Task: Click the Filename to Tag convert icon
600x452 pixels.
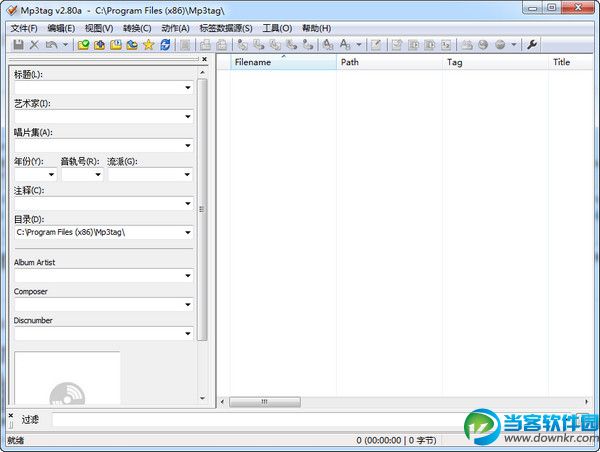Action: coord(259,45)
